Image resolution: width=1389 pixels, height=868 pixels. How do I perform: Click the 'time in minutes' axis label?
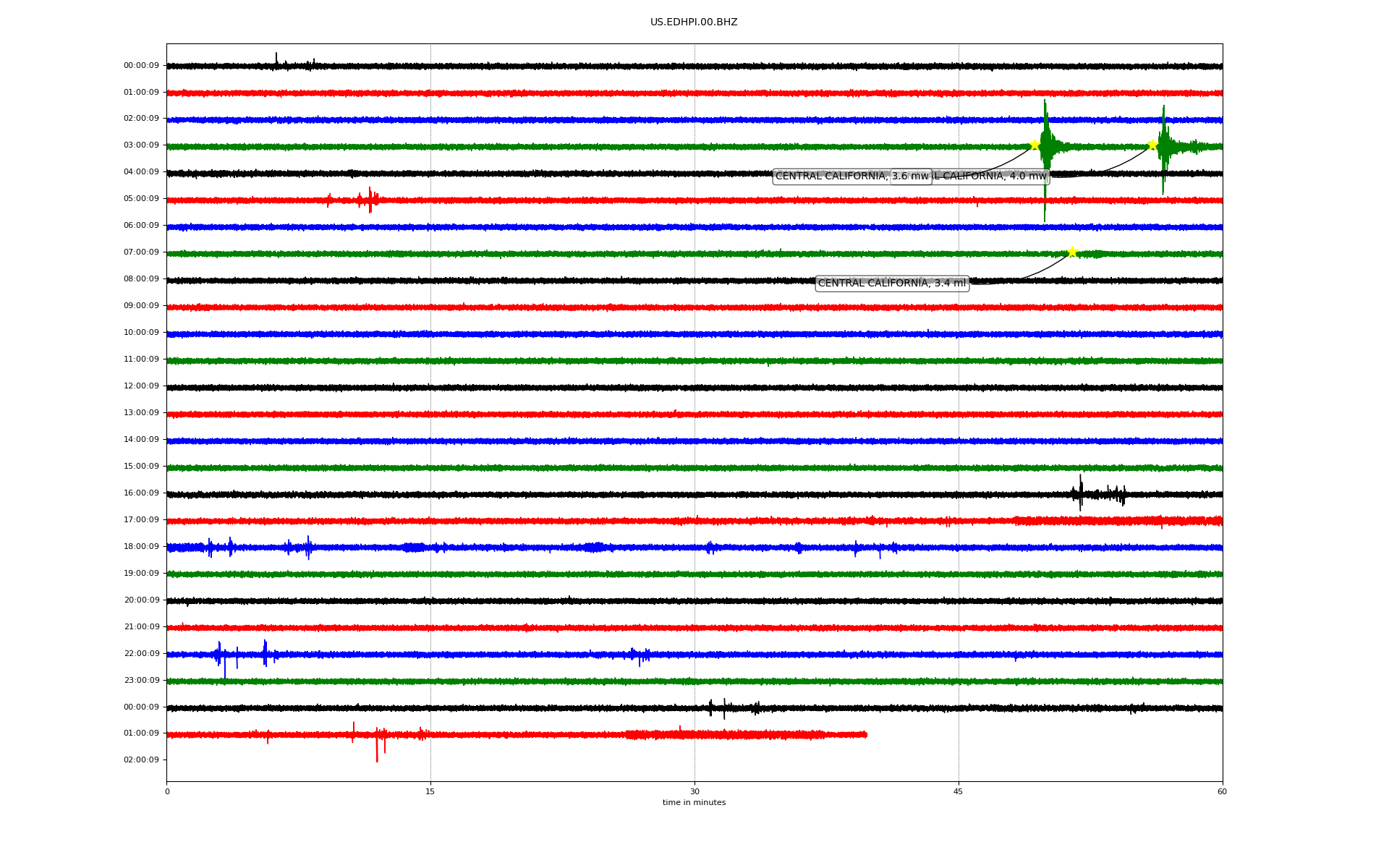pyautogui.click(x=693, y=803)
